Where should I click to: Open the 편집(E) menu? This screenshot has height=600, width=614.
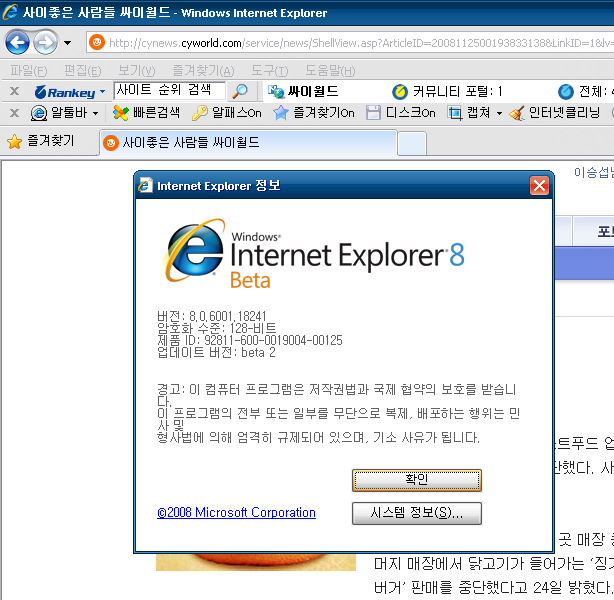coord(83,71)
